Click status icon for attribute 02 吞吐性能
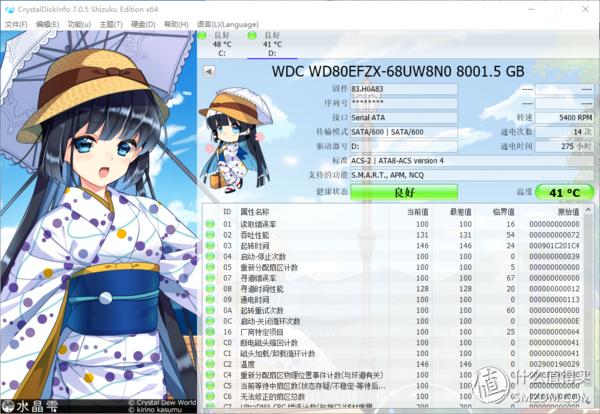The image size is (600, 414). coord(210,235)
